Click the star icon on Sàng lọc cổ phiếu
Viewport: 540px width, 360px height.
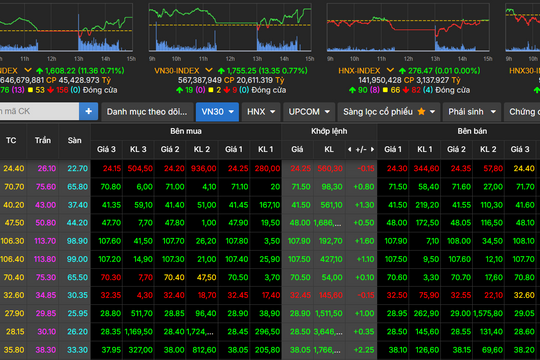(421, 112)
